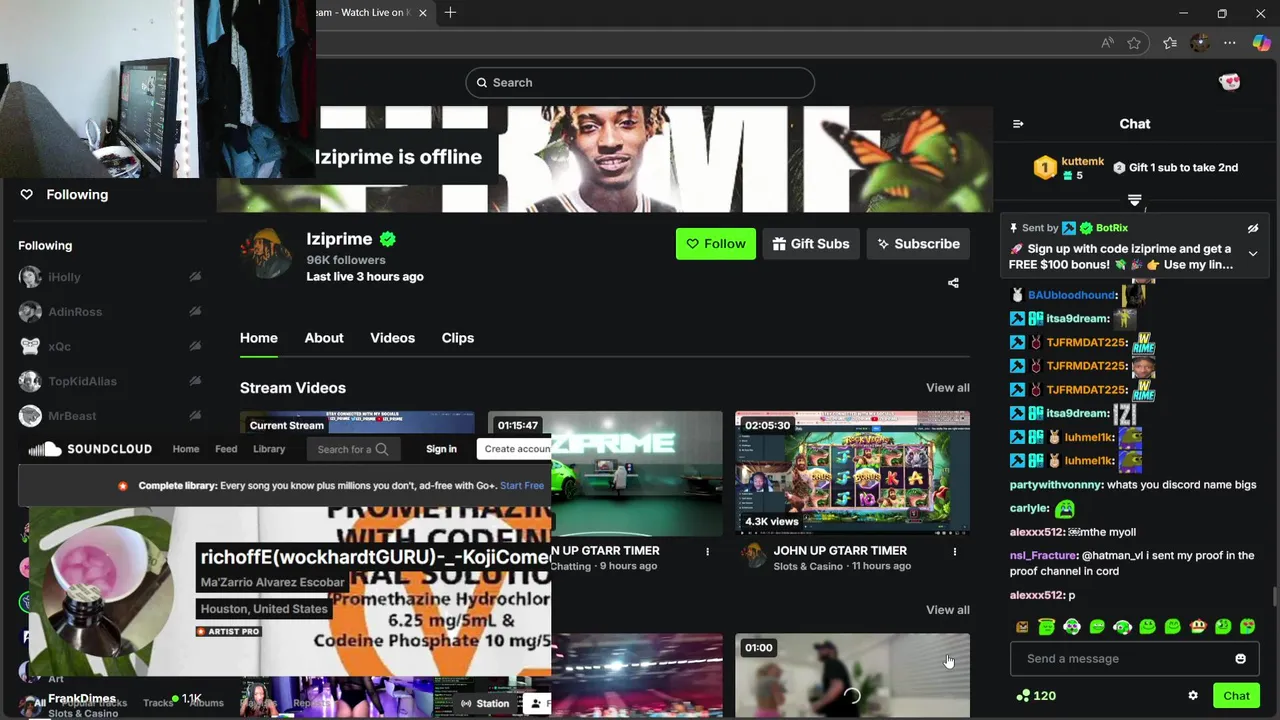
Task: Open xQc channel from Following list
Action: (59, 347)
